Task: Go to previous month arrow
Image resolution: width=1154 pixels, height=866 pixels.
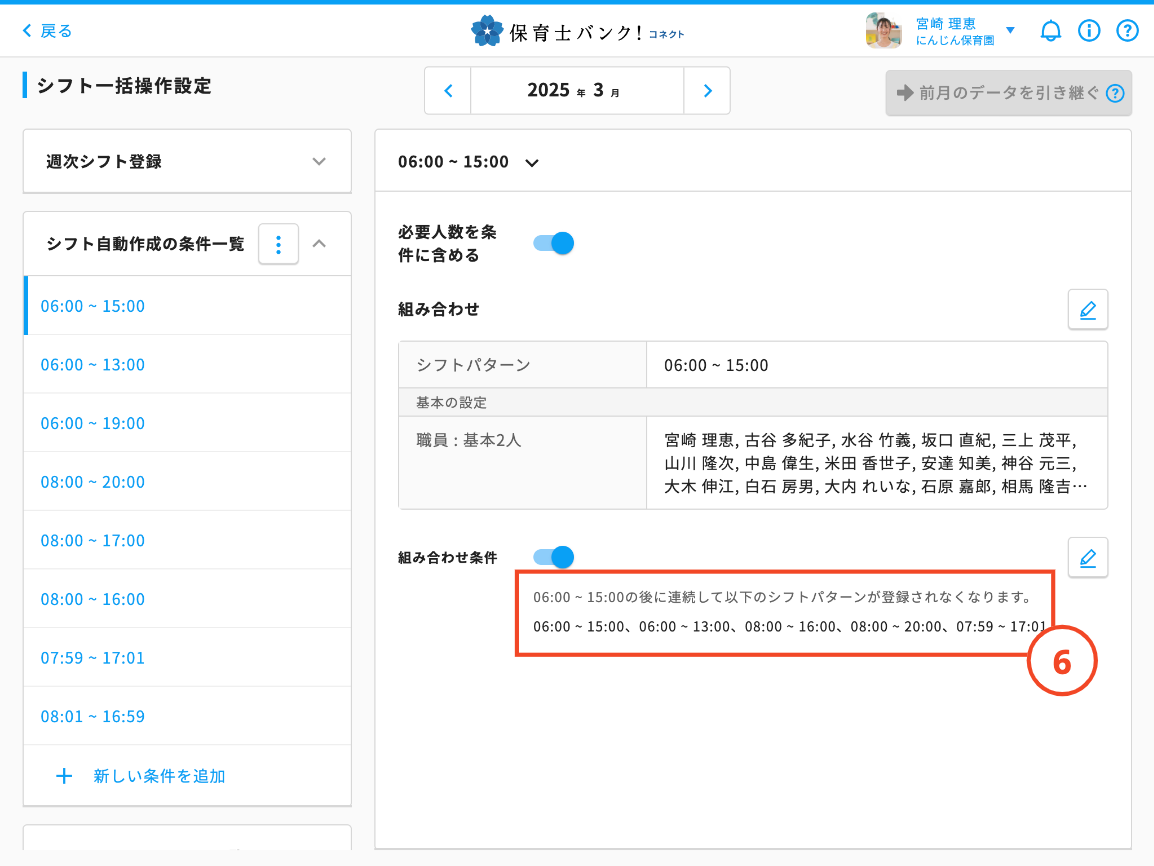Action: (x=448, y=91)
